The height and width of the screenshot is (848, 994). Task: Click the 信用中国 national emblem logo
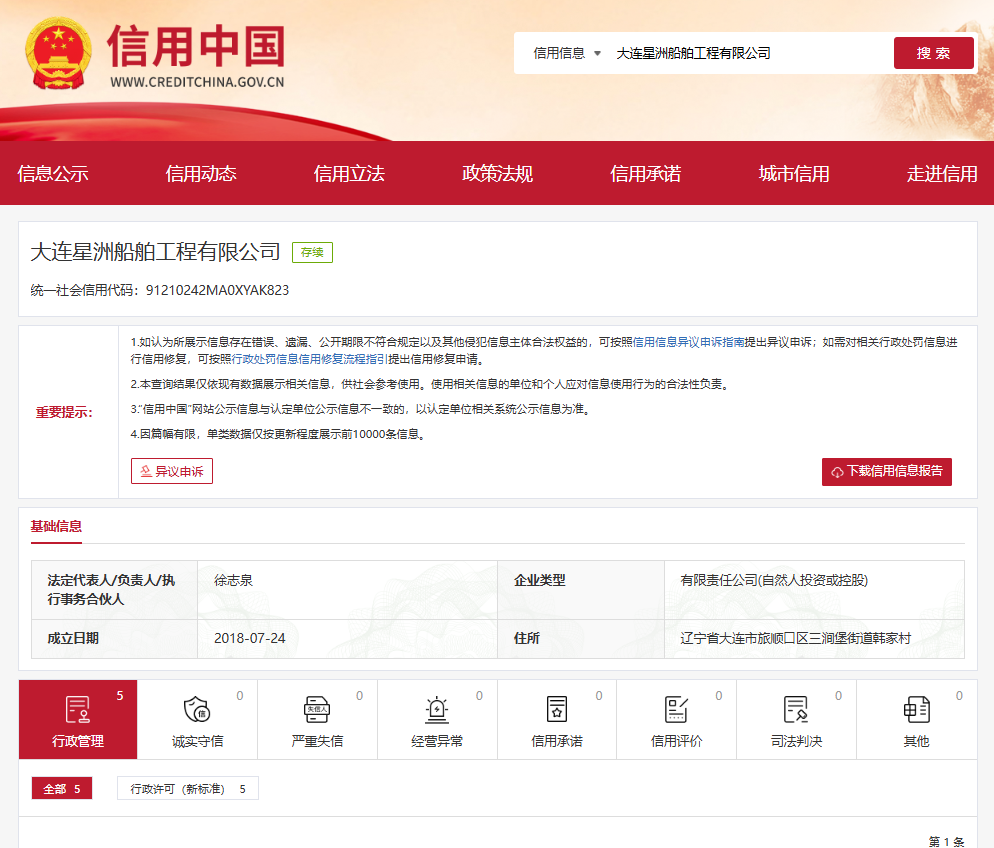point(58,55)
